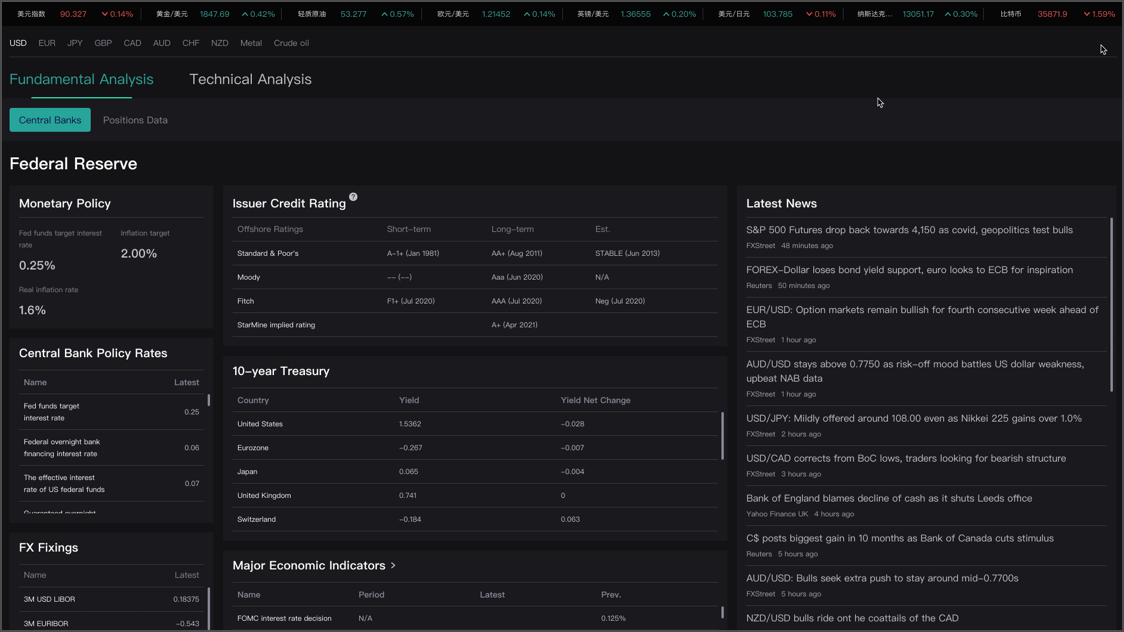Click the Bitcoin ticker down arrow
This screenshot has height=632, width=1124.
coord(1087,14)
